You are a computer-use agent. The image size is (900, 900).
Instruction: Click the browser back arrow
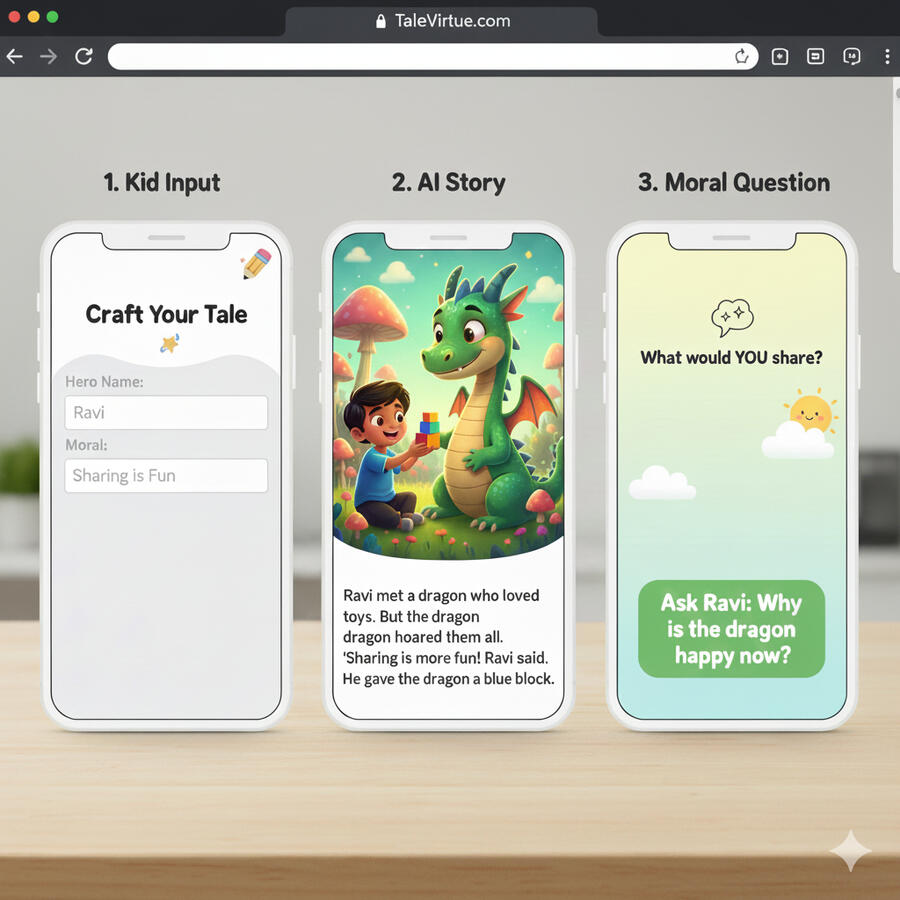pos(14,57)
